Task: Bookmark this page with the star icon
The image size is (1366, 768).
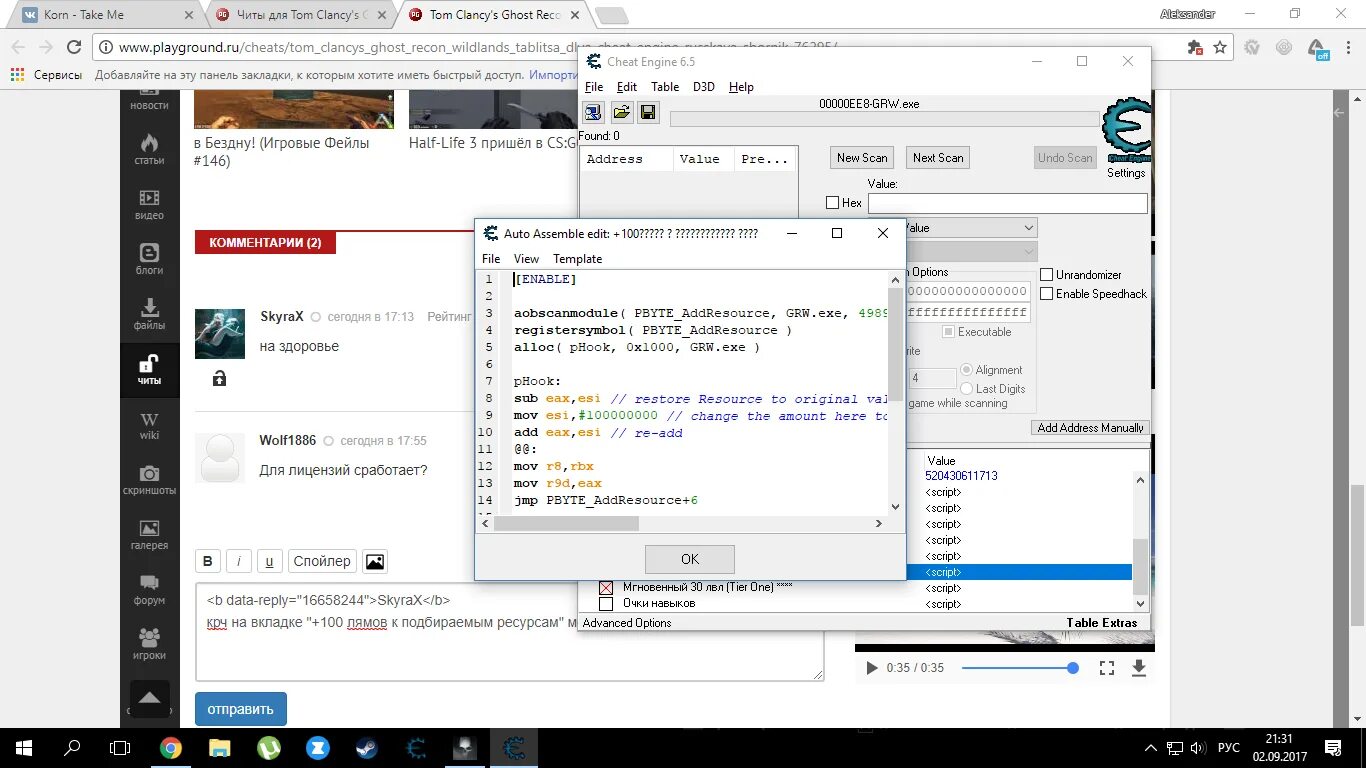Action: click(x=1220, y=47)
